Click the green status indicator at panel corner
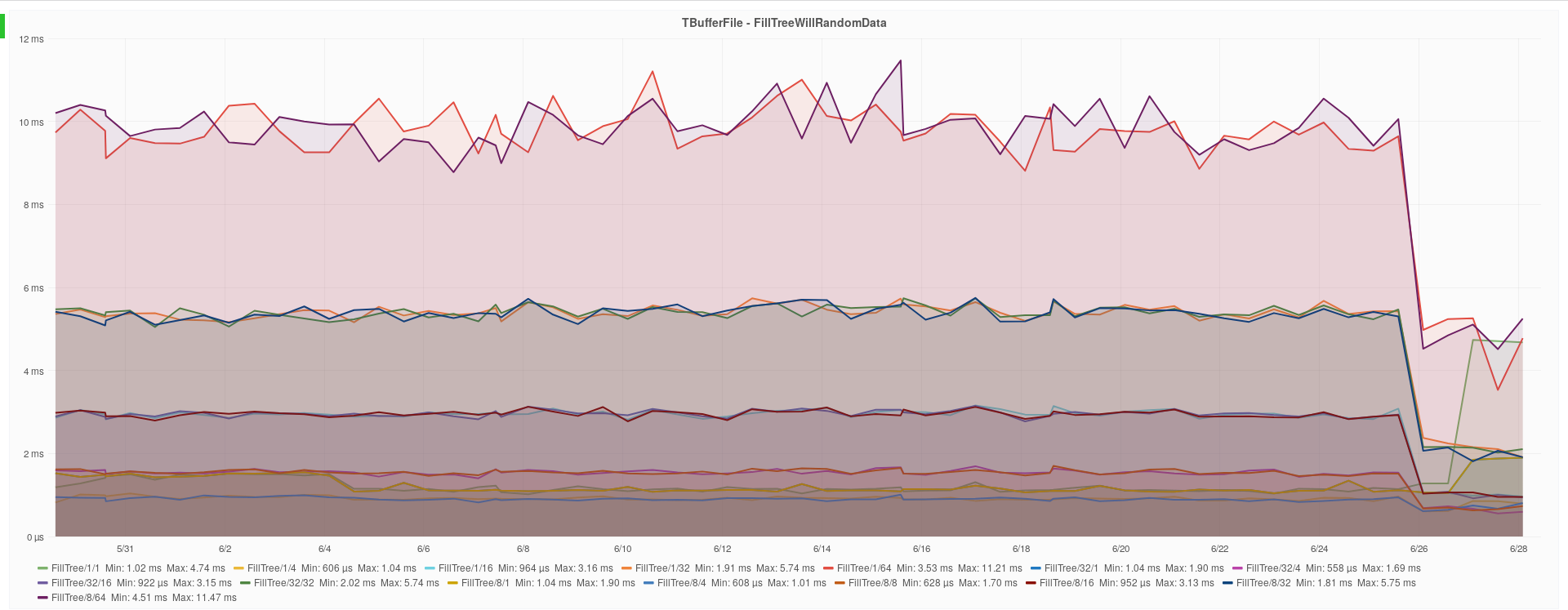Image resolution: width=1568 pixels, height=610 pixels. point(2,26)
